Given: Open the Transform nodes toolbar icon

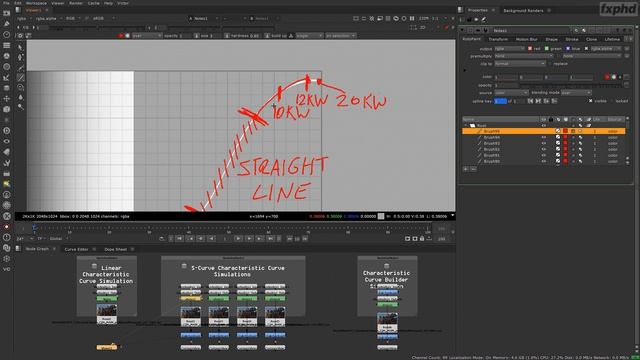Looking at the screenshot, I should coord(7,98).
